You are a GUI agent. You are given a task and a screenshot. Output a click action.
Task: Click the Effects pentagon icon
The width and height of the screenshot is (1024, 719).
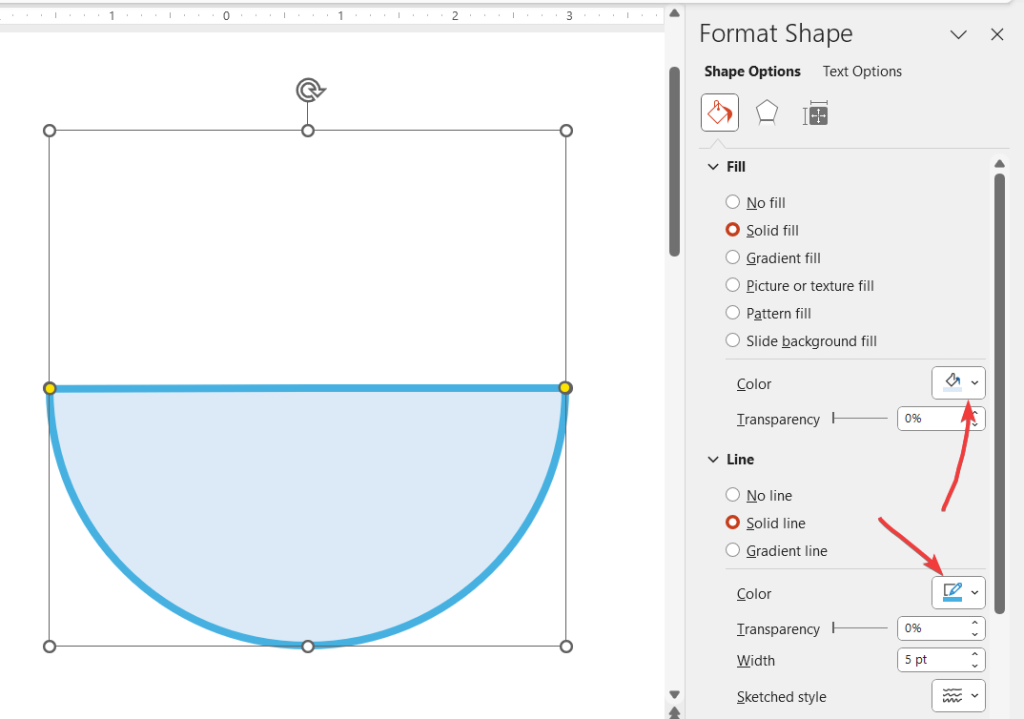tap(766, 113)
